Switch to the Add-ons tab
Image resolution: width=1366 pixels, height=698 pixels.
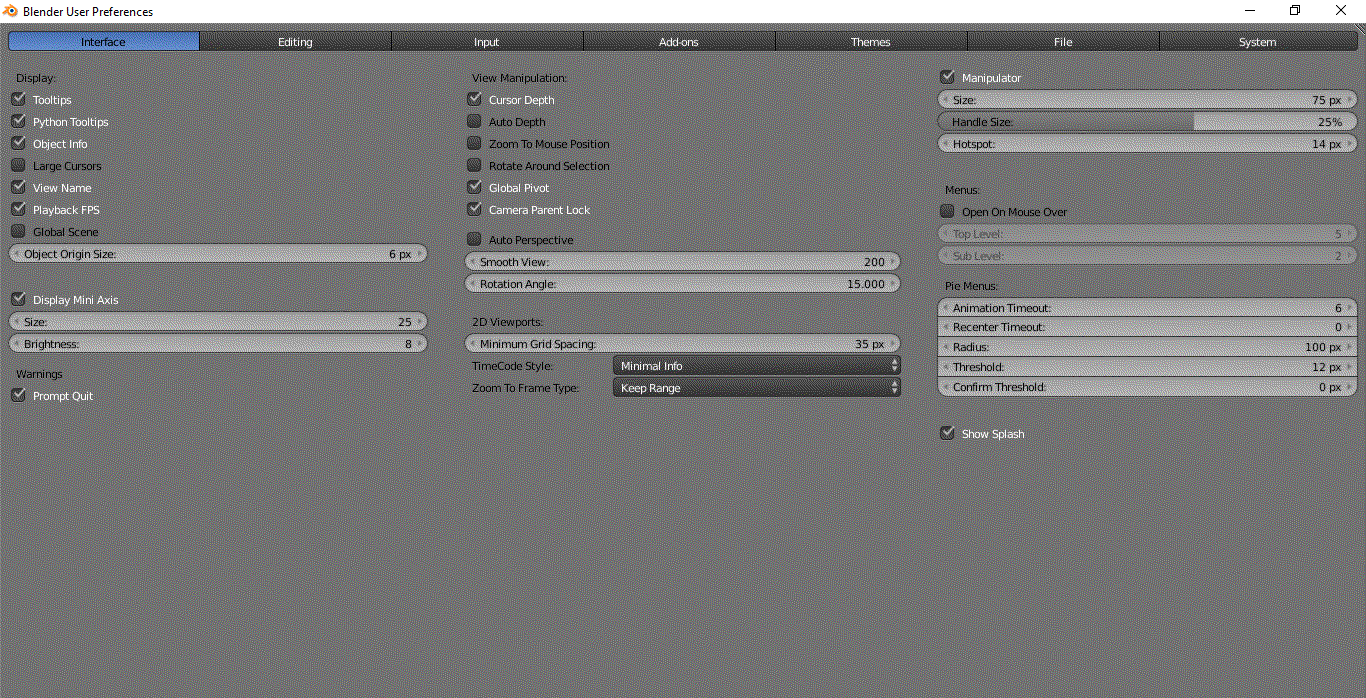tap(678, 42)
